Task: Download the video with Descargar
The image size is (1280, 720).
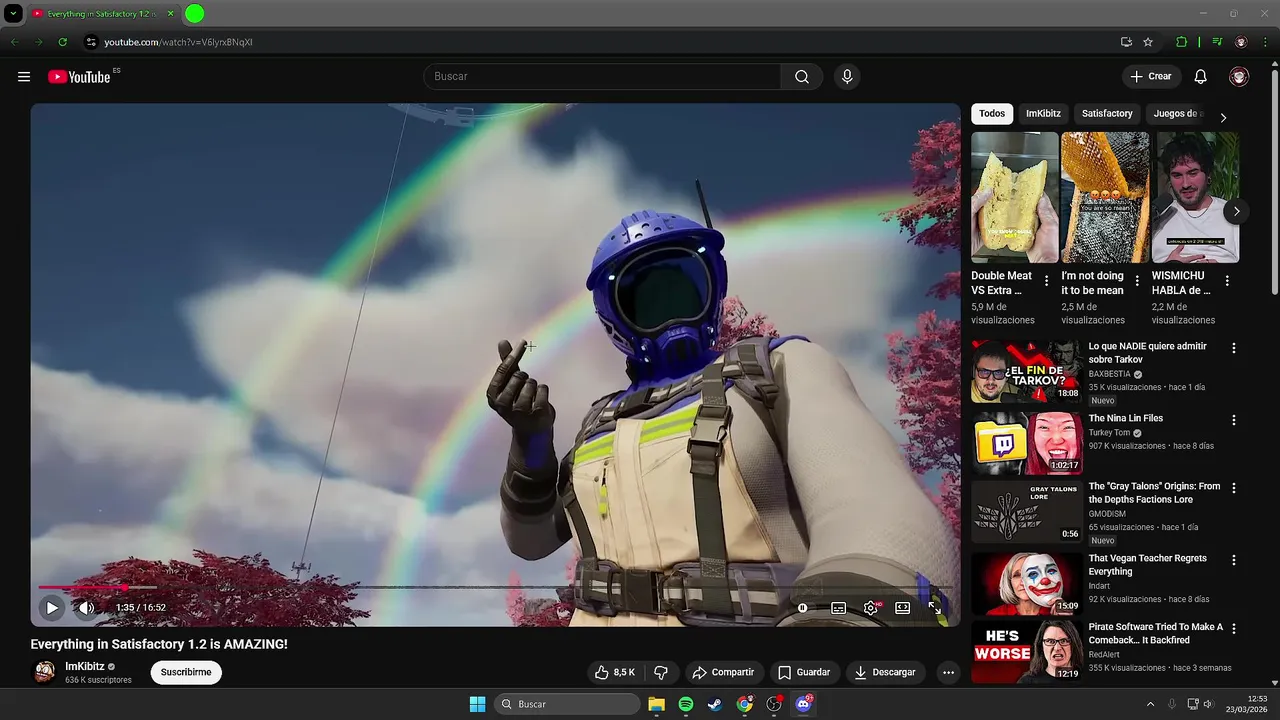Action: [885, 672]
